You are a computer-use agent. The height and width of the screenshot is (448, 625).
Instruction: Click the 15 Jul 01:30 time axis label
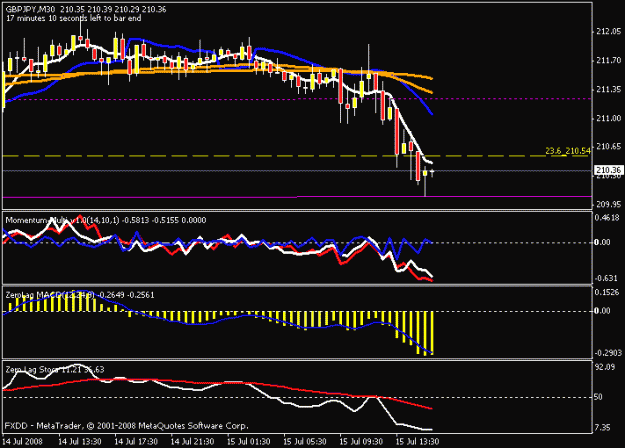248,442
